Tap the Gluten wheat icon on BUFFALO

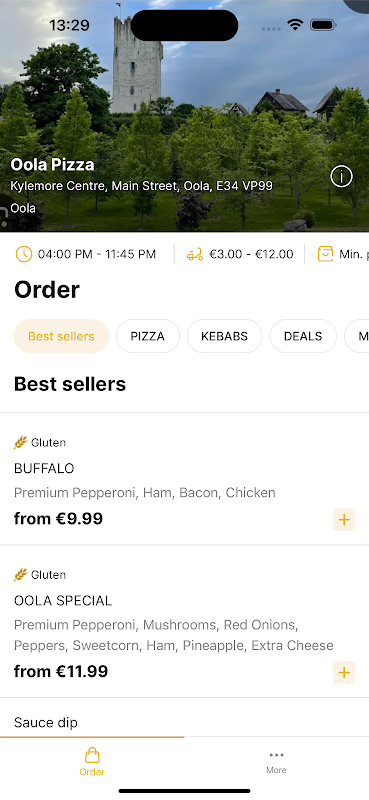coord(20,442)
